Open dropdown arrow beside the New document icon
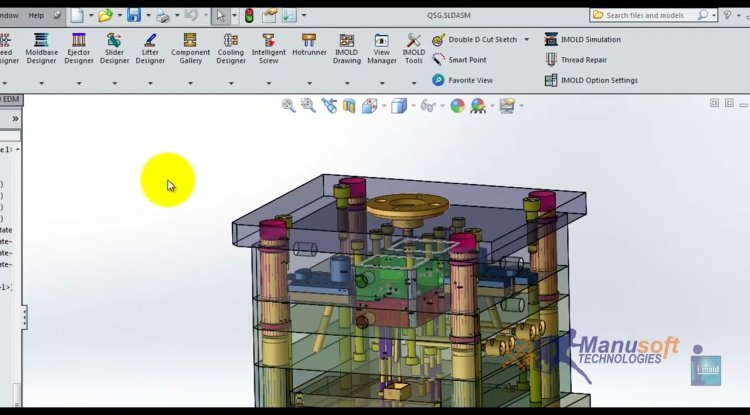This screenshot has height=415, width=750. [x=91, y=15]
